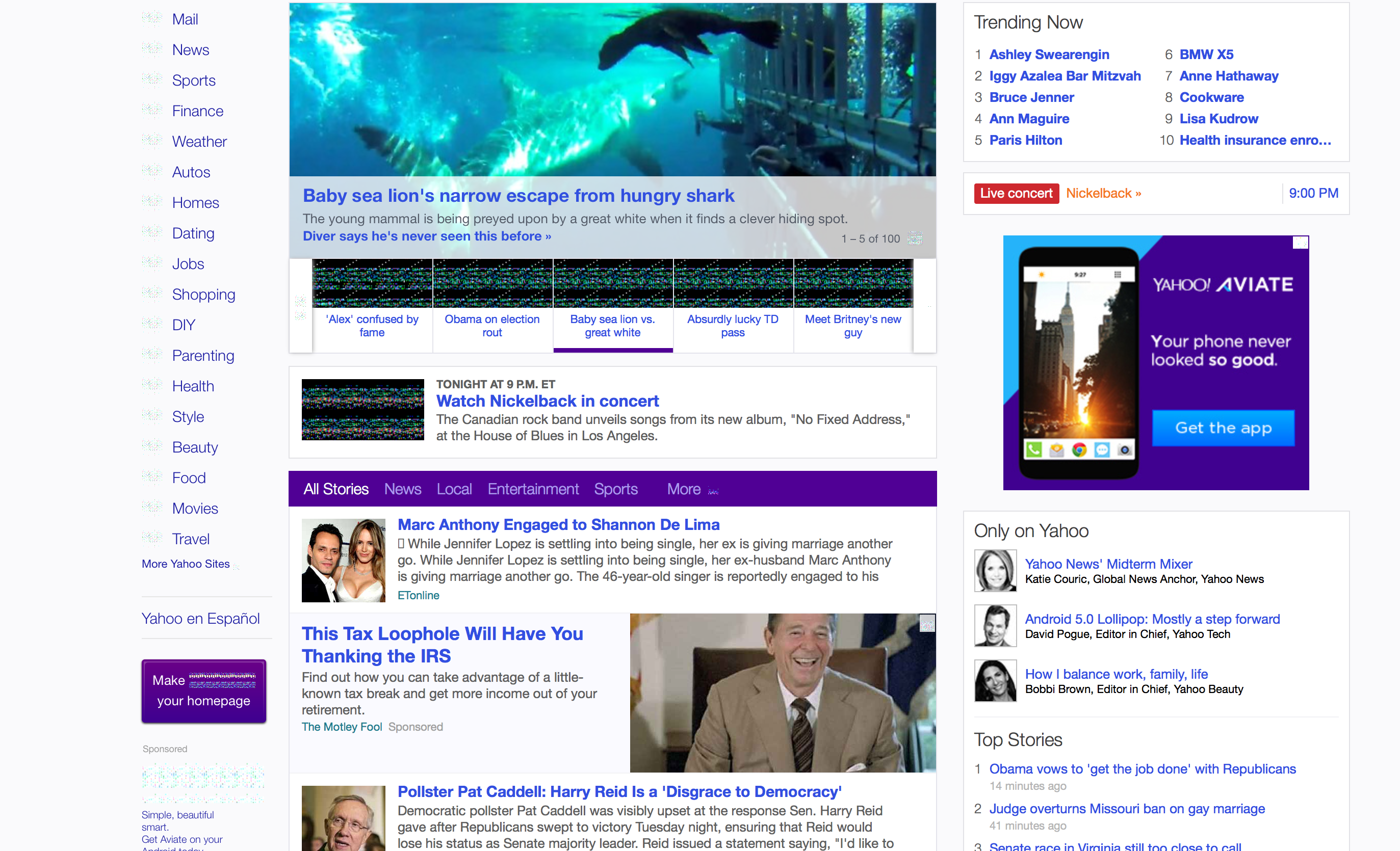Click the Nickelback concert thumbnail image
Image resolution: width=1400 pixels, height=851 pixels.
coord(362,410)
